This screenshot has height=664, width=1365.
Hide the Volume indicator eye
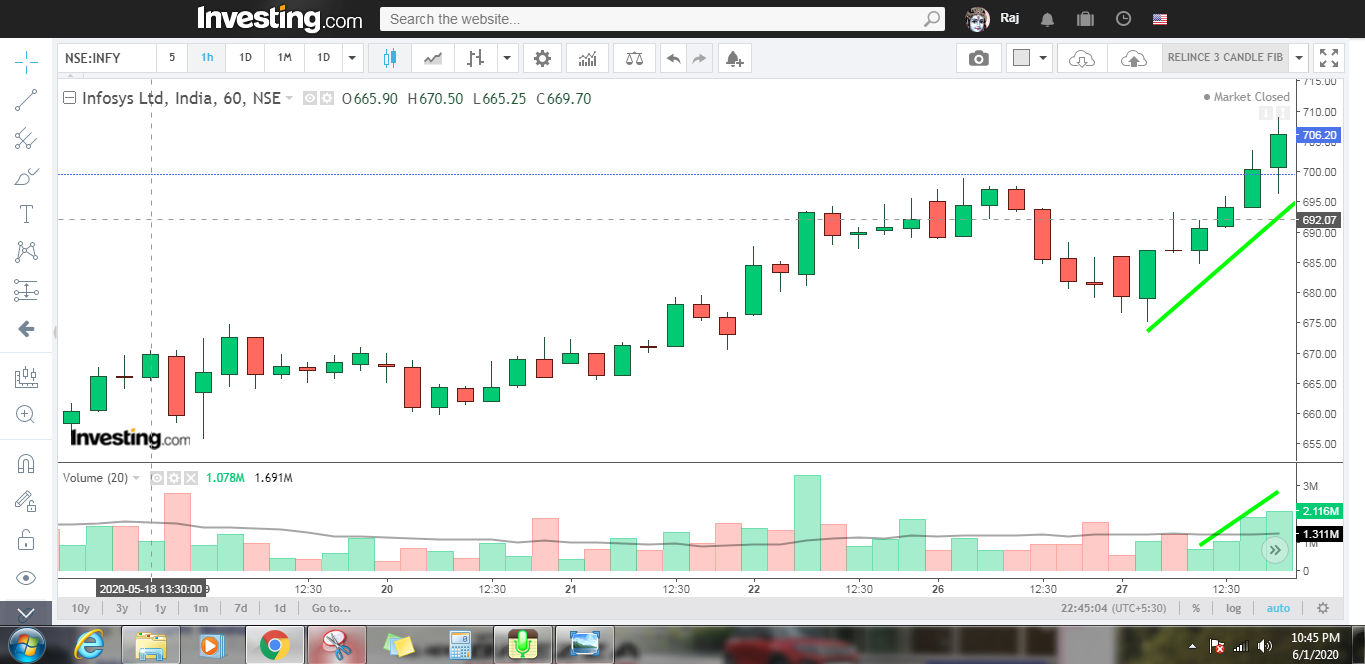158,478
